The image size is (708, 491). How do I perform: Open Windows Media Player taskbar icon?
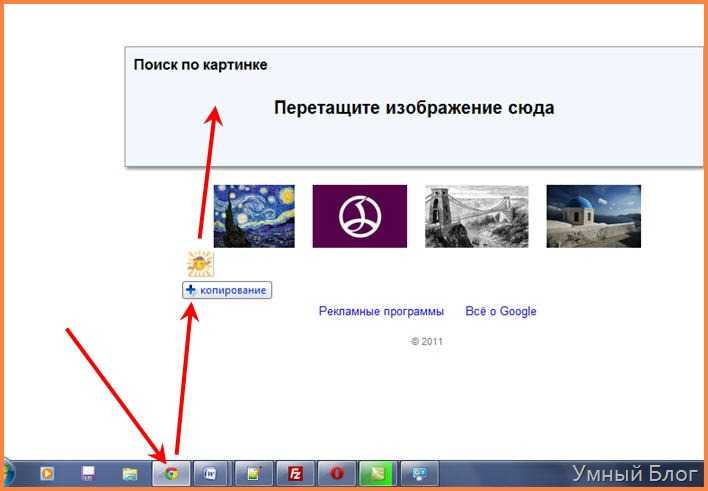pos(47,473)
